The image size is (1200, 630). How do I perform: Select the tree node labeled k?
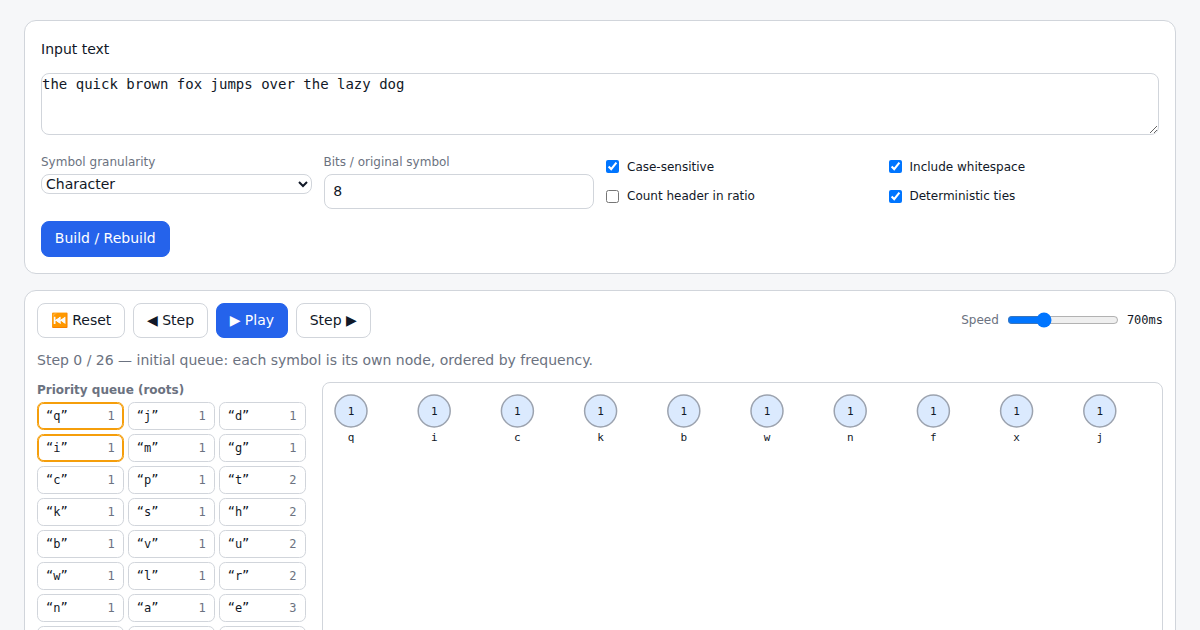click(600, 411)
